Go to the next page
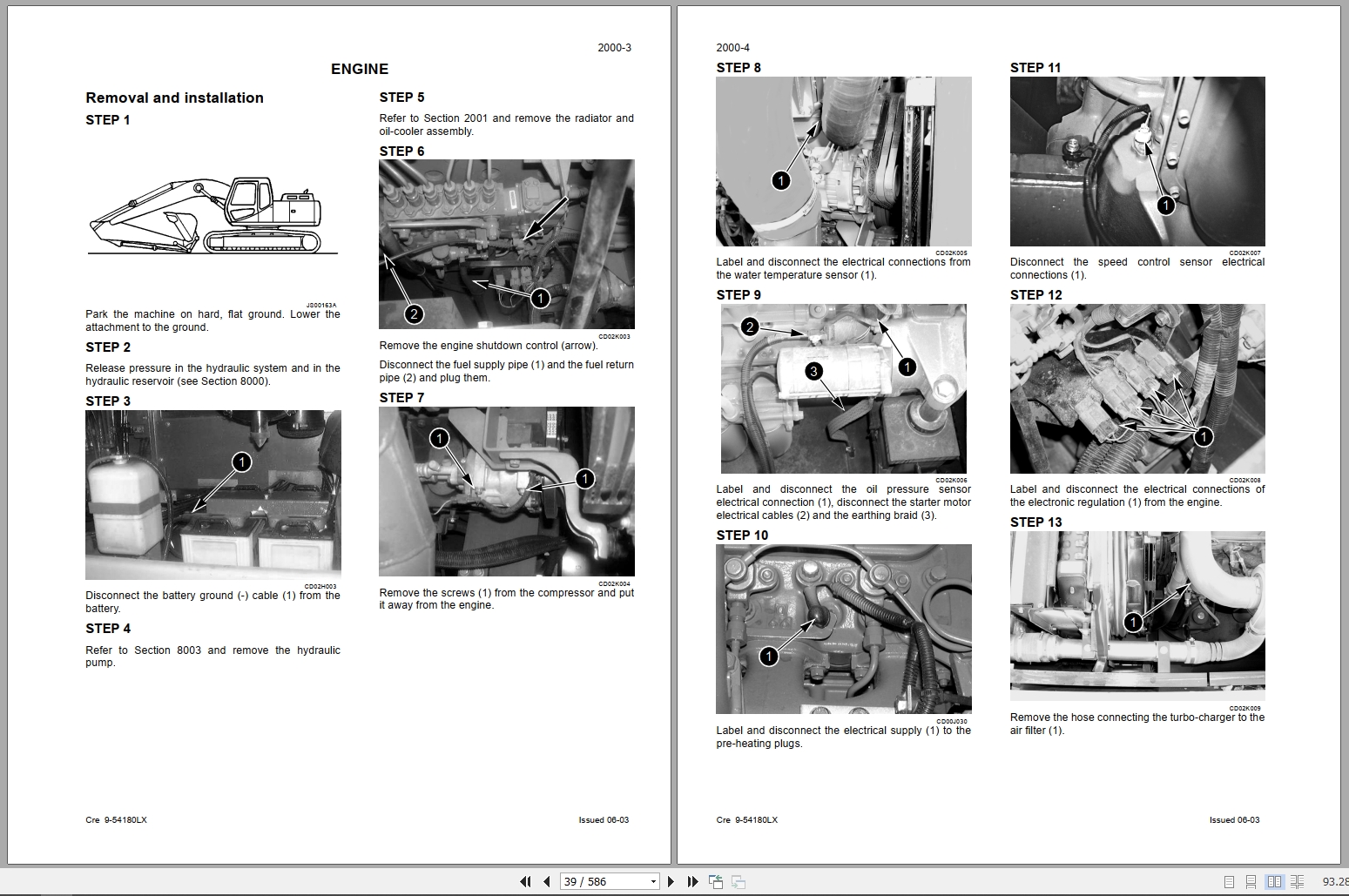 click(671, 882)
